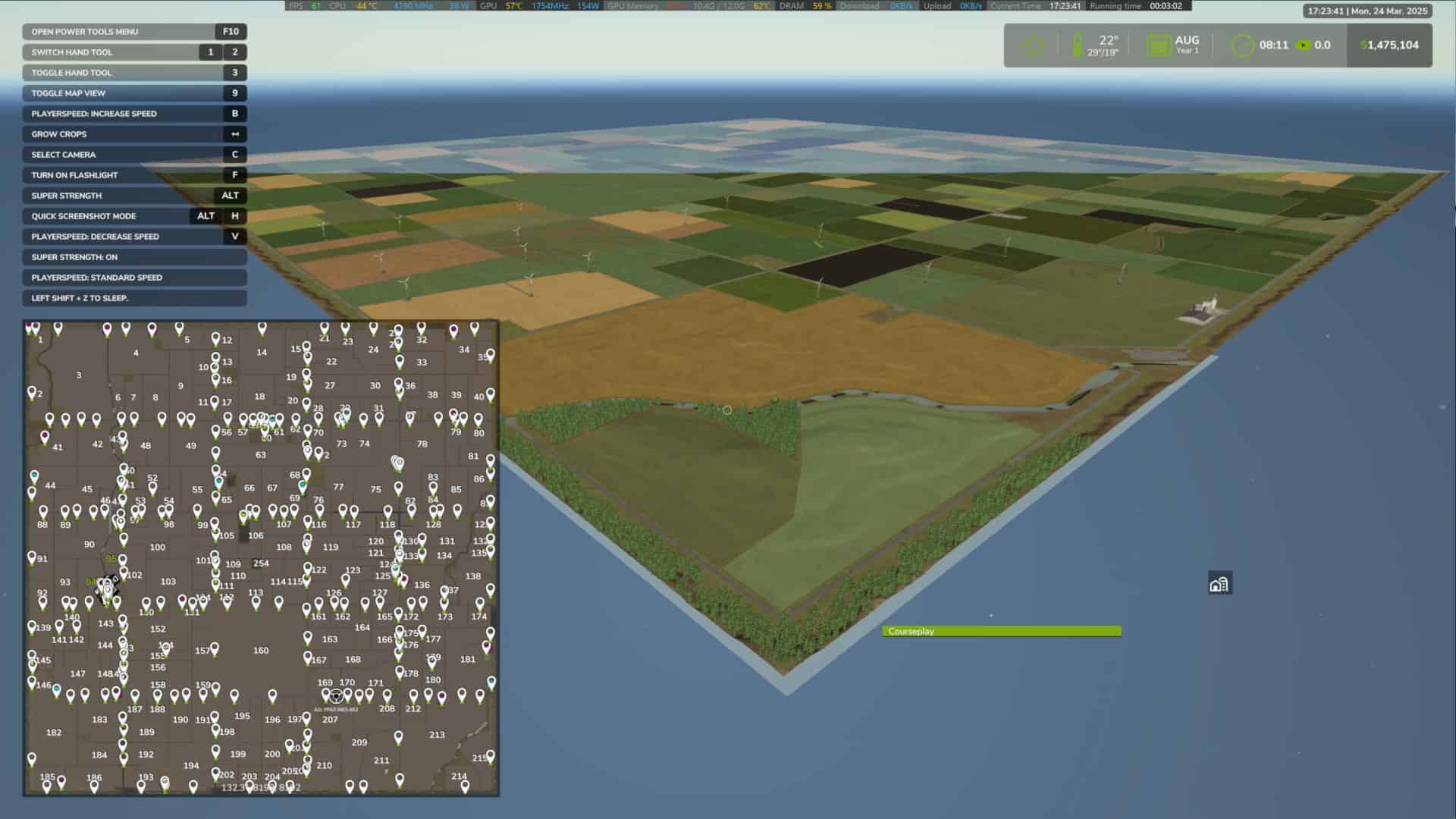
Task: Click the $1,475,104 money display
Action: tap(1389, 45)
